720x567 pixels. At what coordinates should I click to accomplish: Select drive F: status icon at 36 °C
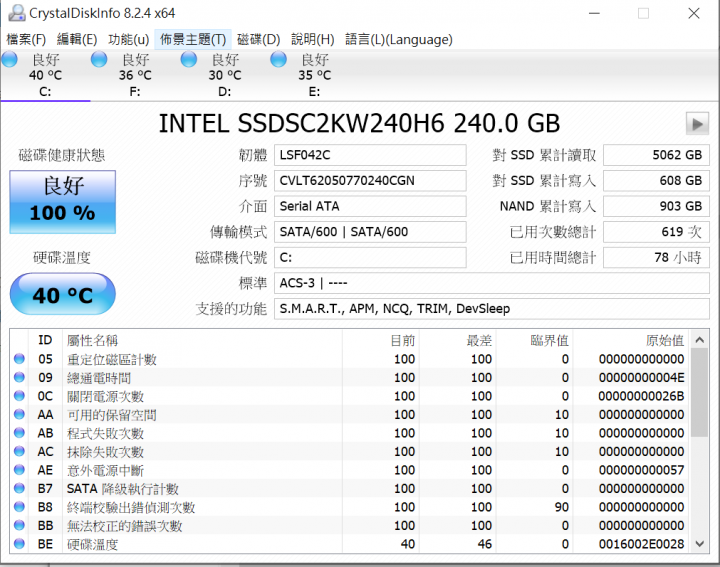(99, 60)
